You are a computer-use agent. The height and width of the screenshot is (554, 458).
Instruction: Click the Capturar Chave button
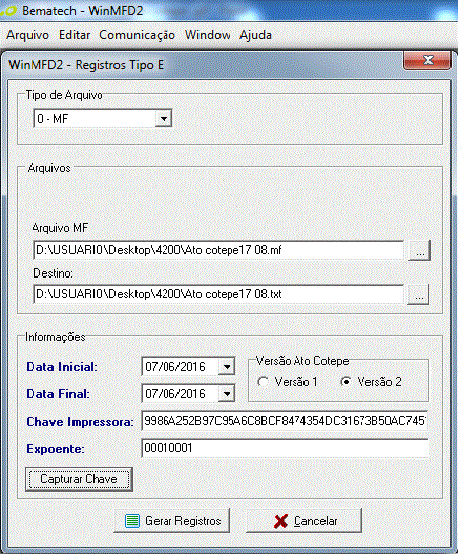pos(79,479)
